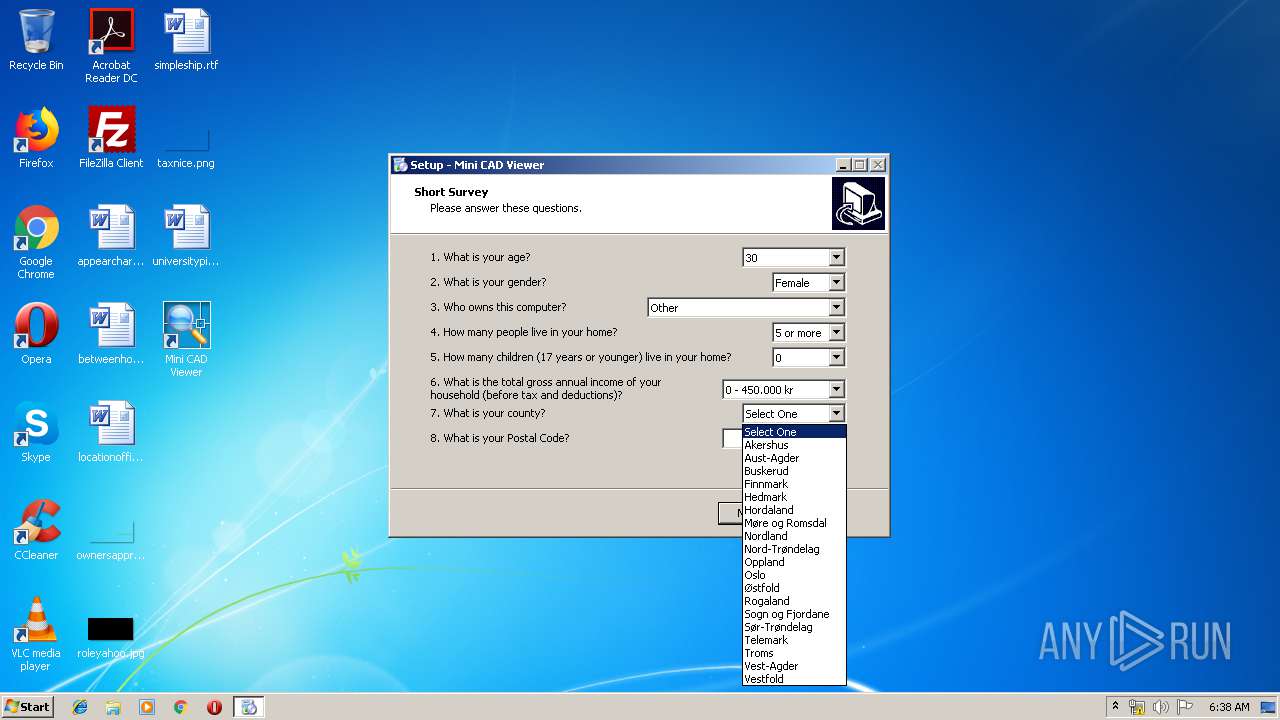The height and width of the screenshot is (720, 1280).
Task: Click the volume speaker tray icon
Action: [x=1161, y=707]
